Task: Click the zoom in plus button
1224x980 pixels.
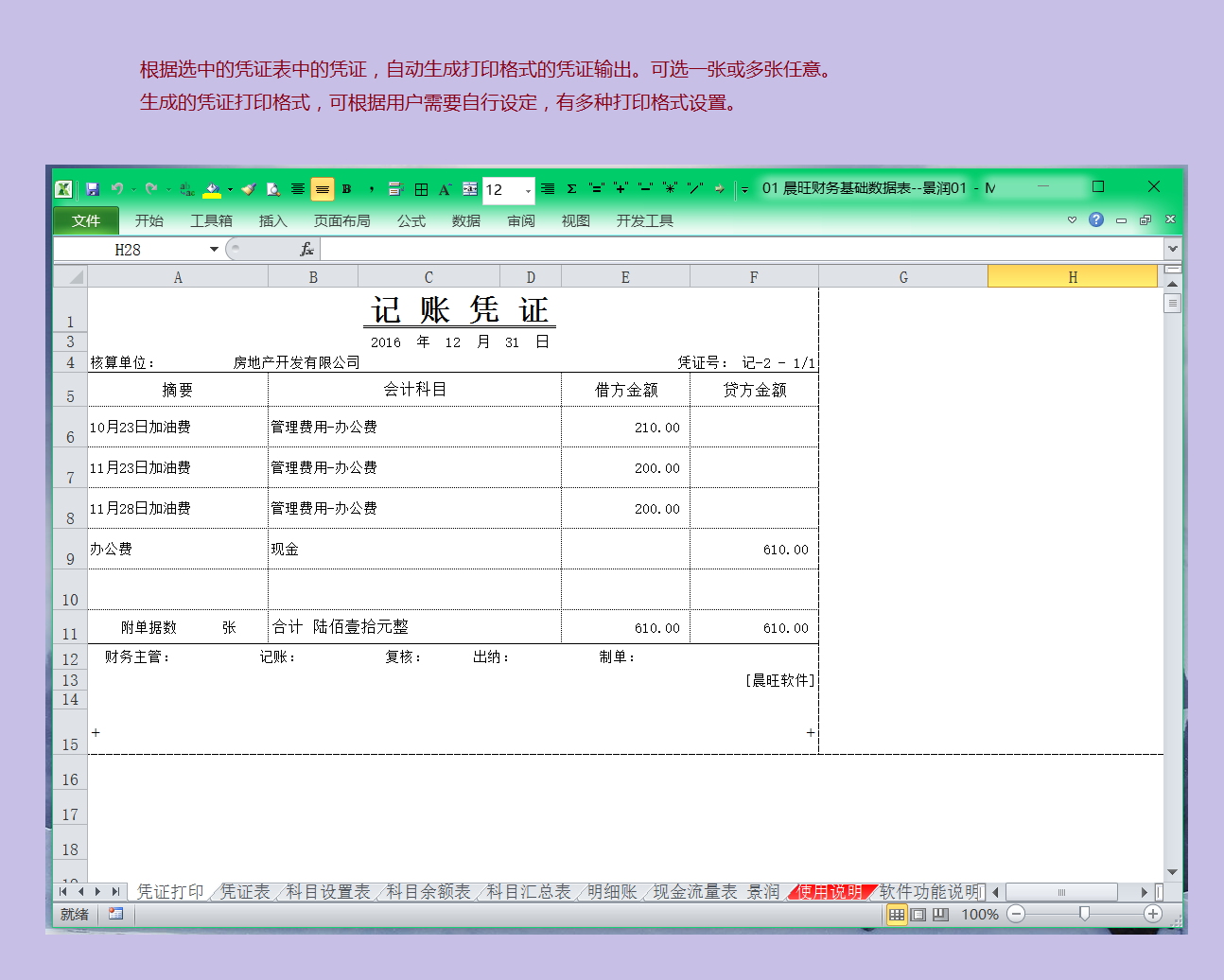Action: tap(1152, 914)
